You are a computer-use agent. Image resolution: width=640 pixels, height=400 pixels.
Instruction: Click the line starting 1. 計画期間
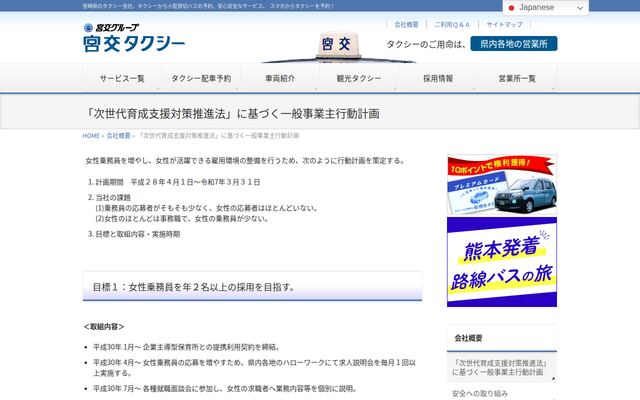pos(174,182)
